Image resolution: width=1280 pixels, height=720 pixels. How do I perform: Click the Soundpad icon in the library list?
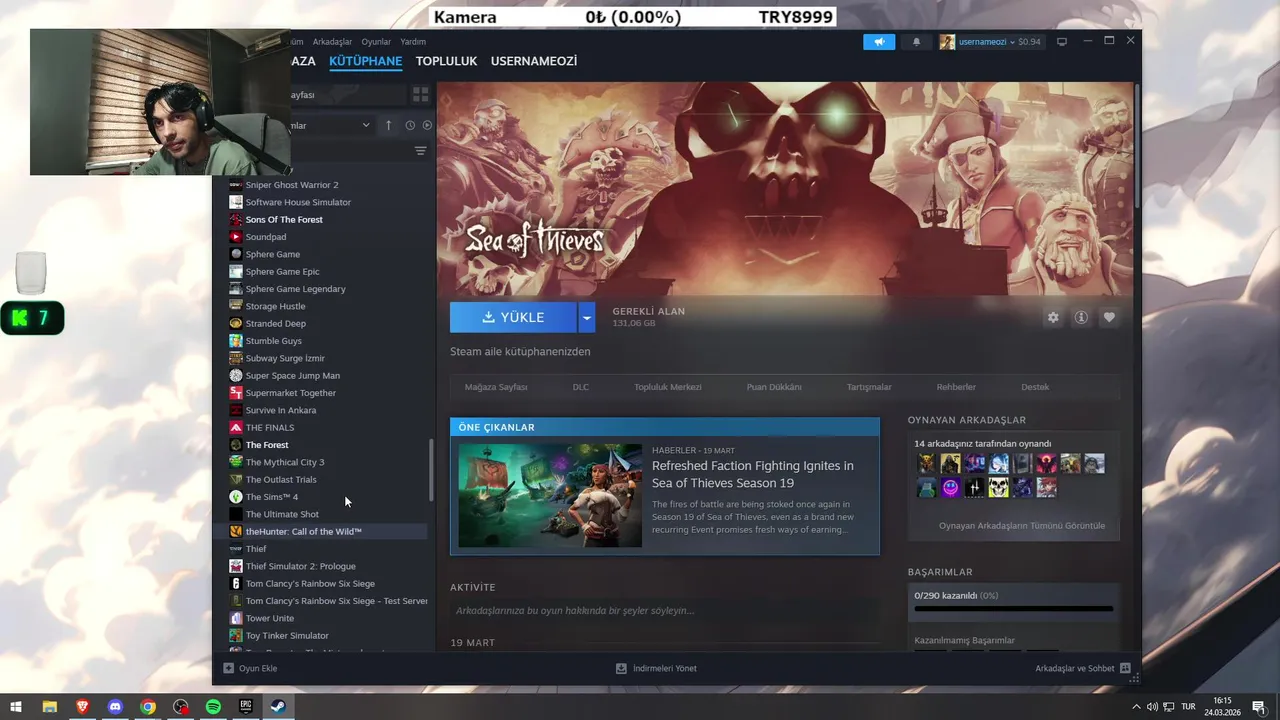pos(236,237)
